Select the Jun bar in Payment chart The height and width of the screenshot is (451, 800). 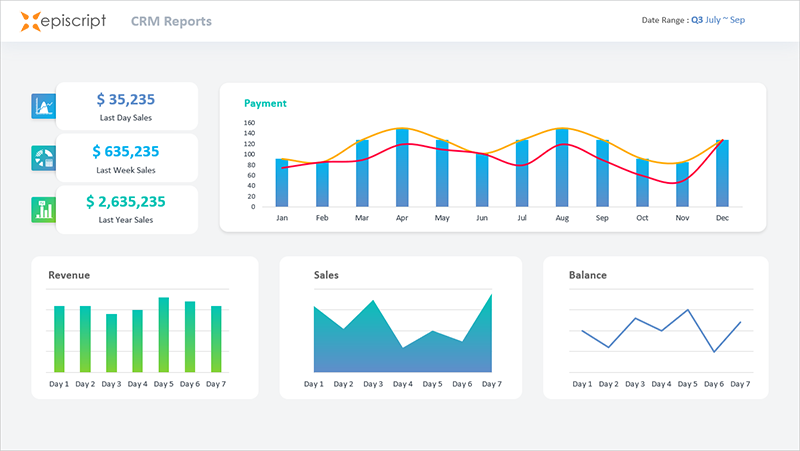click(482, 180)
